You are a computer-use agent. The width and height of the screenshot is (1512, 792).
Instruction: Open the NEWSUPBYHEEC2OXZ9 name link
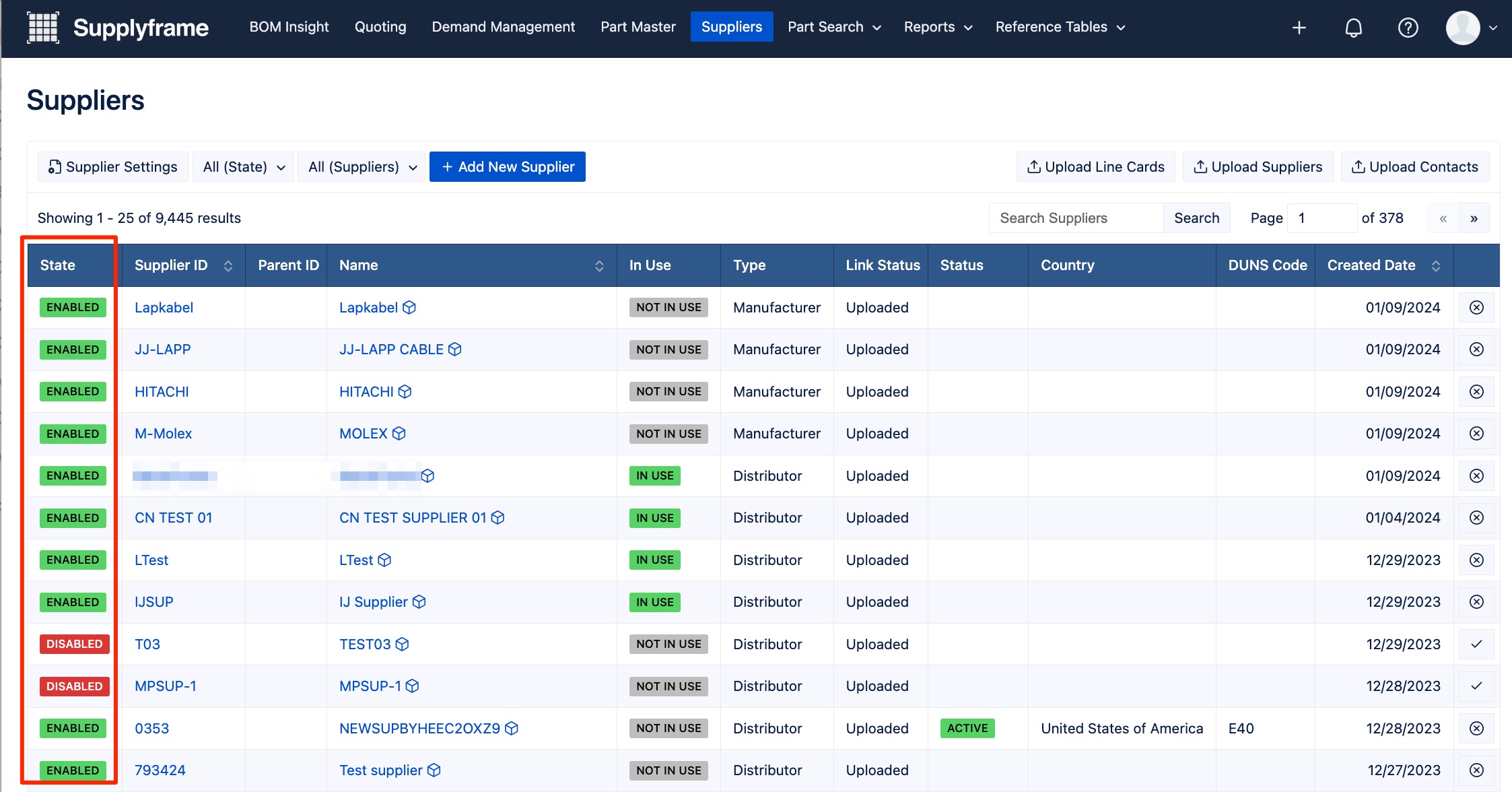tap(419, 729)
